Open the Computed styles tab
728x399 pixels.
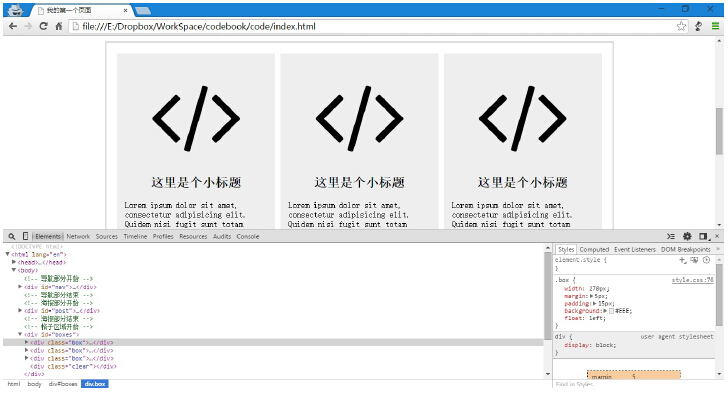click(594, 249)
